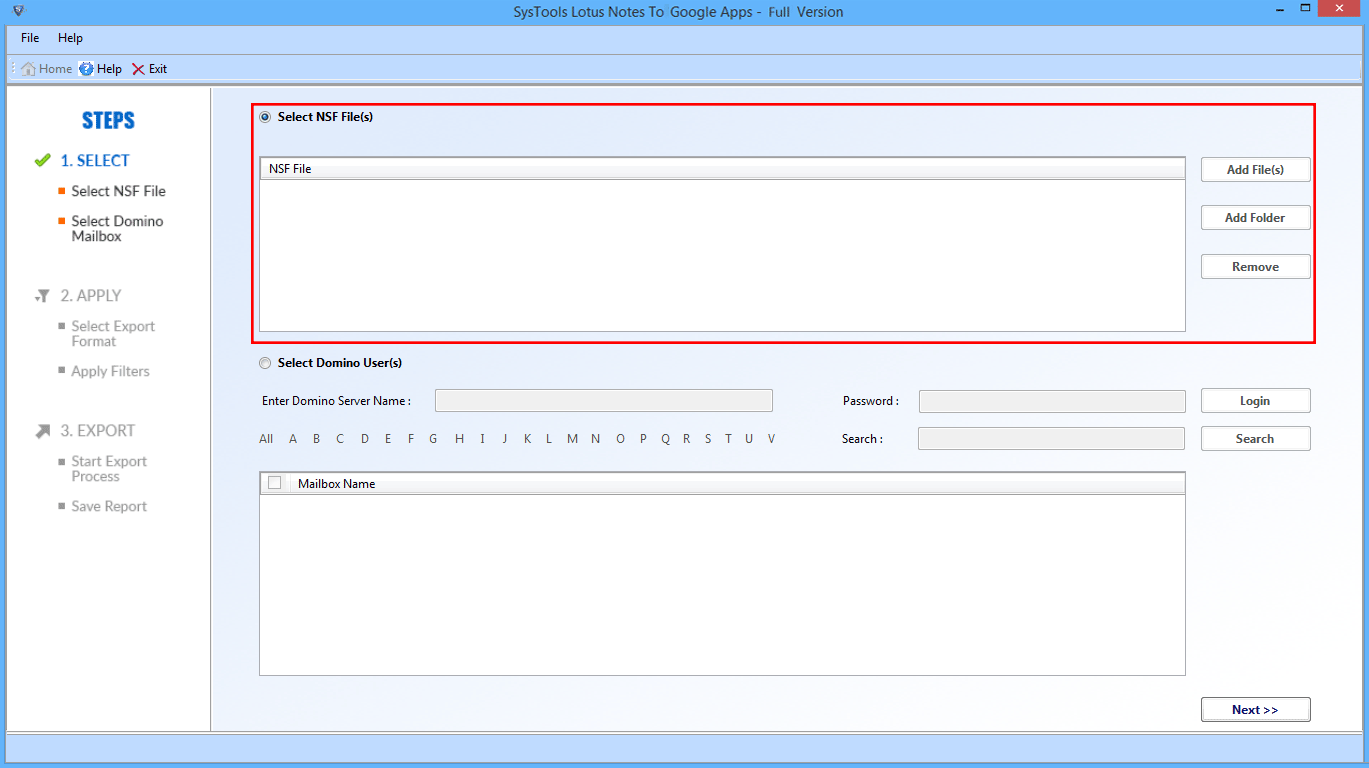Click the arrow icon beside 3. EXPORT

pyautogui.click(x=42, y=431)
